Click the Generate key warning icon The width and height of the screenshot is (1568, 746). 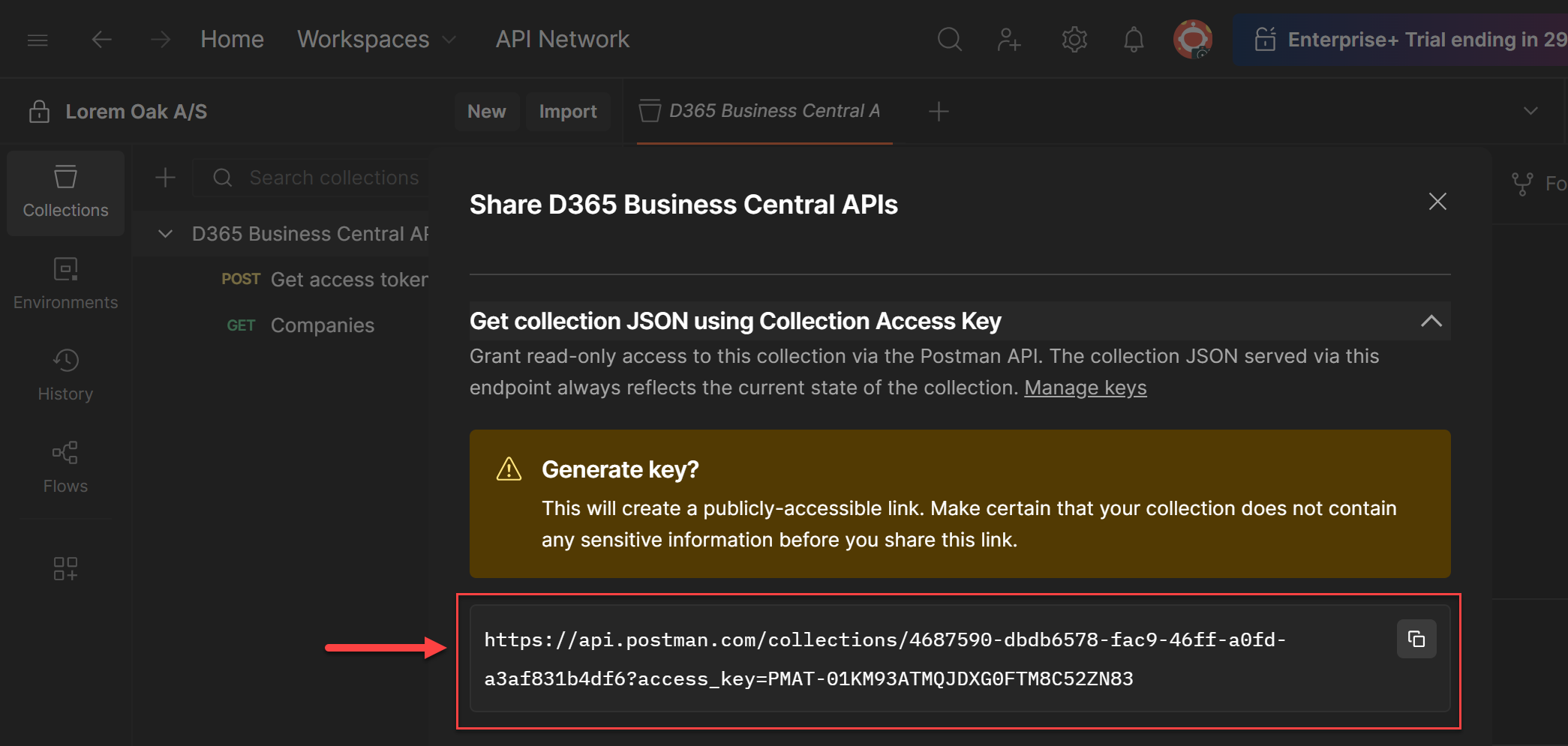(509, 469)
